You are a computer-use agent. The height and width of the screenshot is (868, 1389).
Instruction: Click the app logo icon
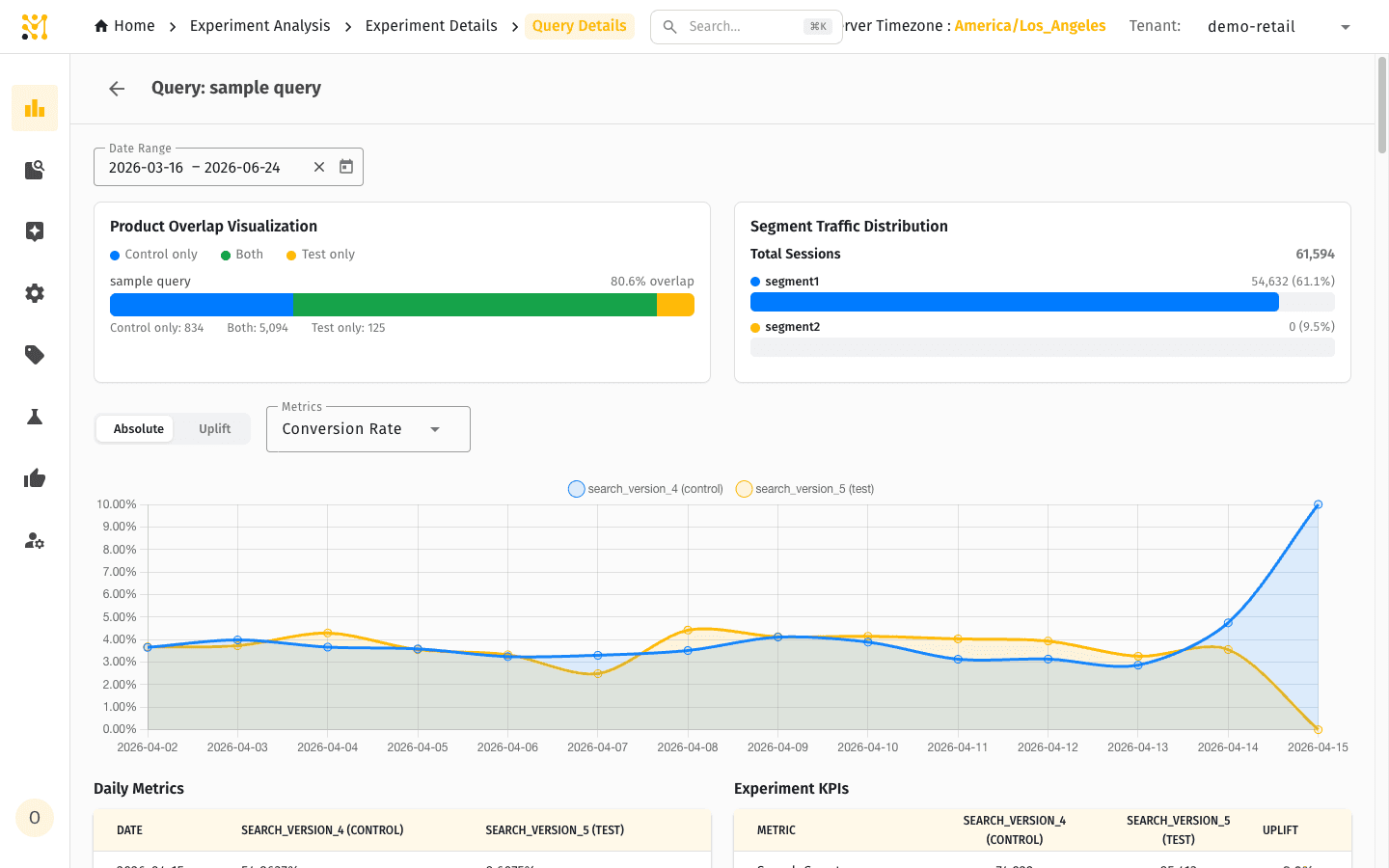tap(35, 27)
